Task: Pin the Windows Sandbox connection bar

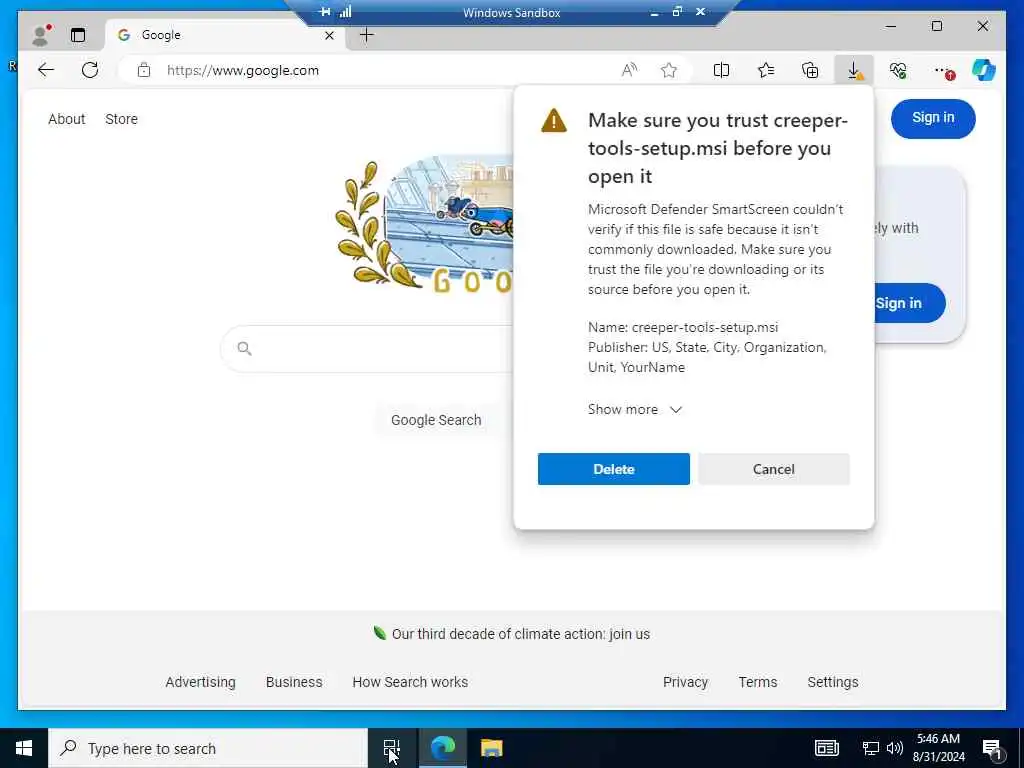Action: (325, 12)
